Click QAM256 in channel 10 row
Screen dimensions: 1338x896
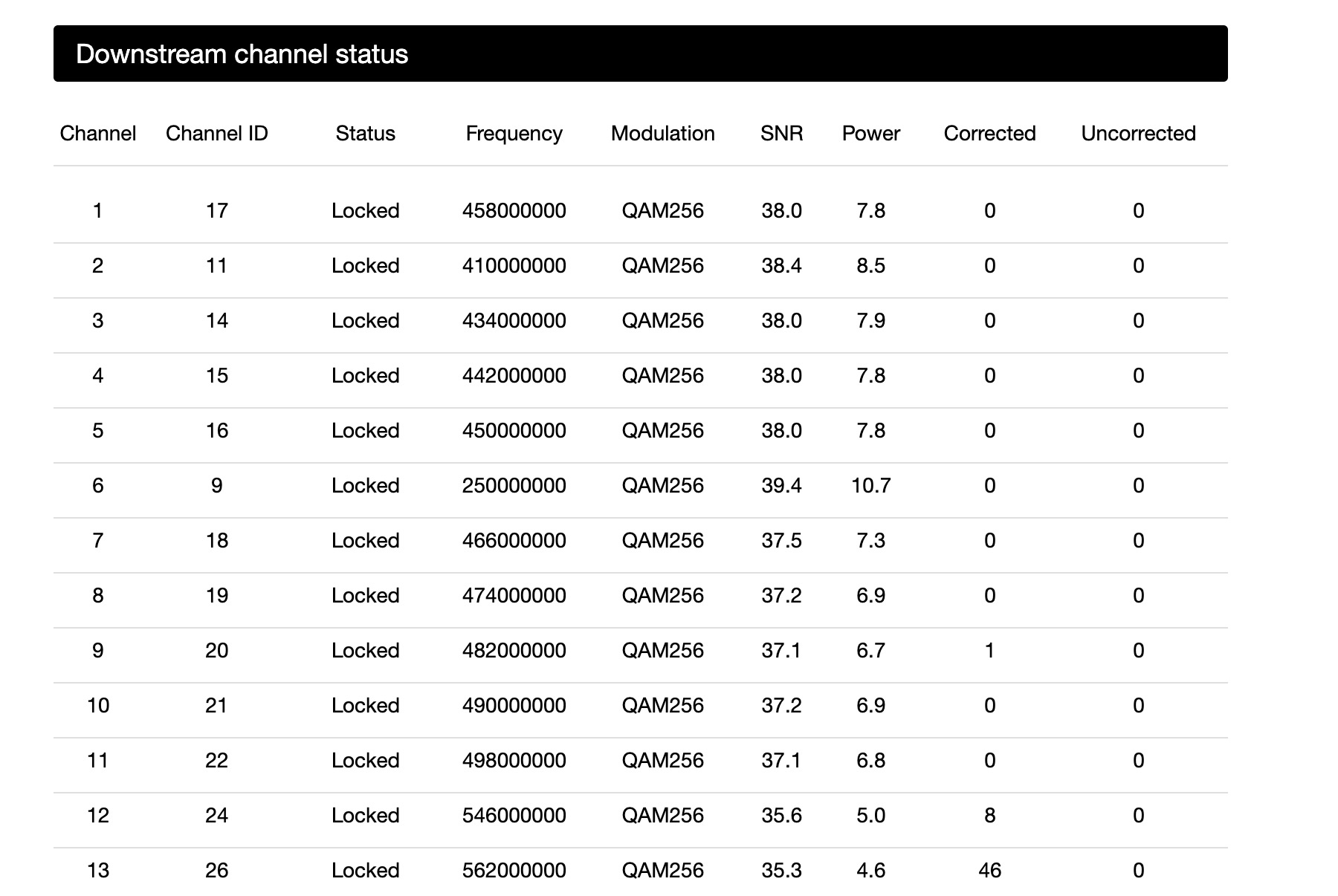(x=662, y=706)
